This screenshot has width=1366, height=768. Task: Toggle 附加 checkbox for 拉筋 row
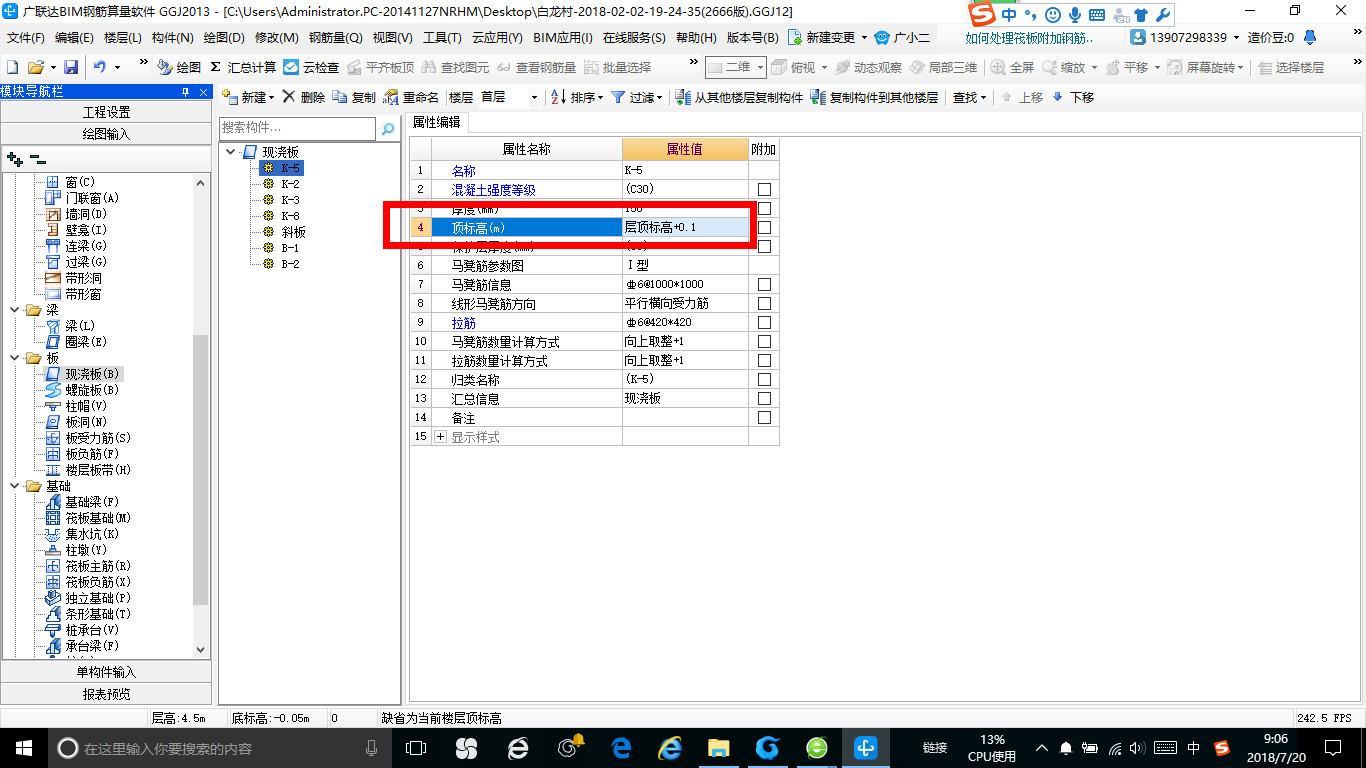coord(764,322)
